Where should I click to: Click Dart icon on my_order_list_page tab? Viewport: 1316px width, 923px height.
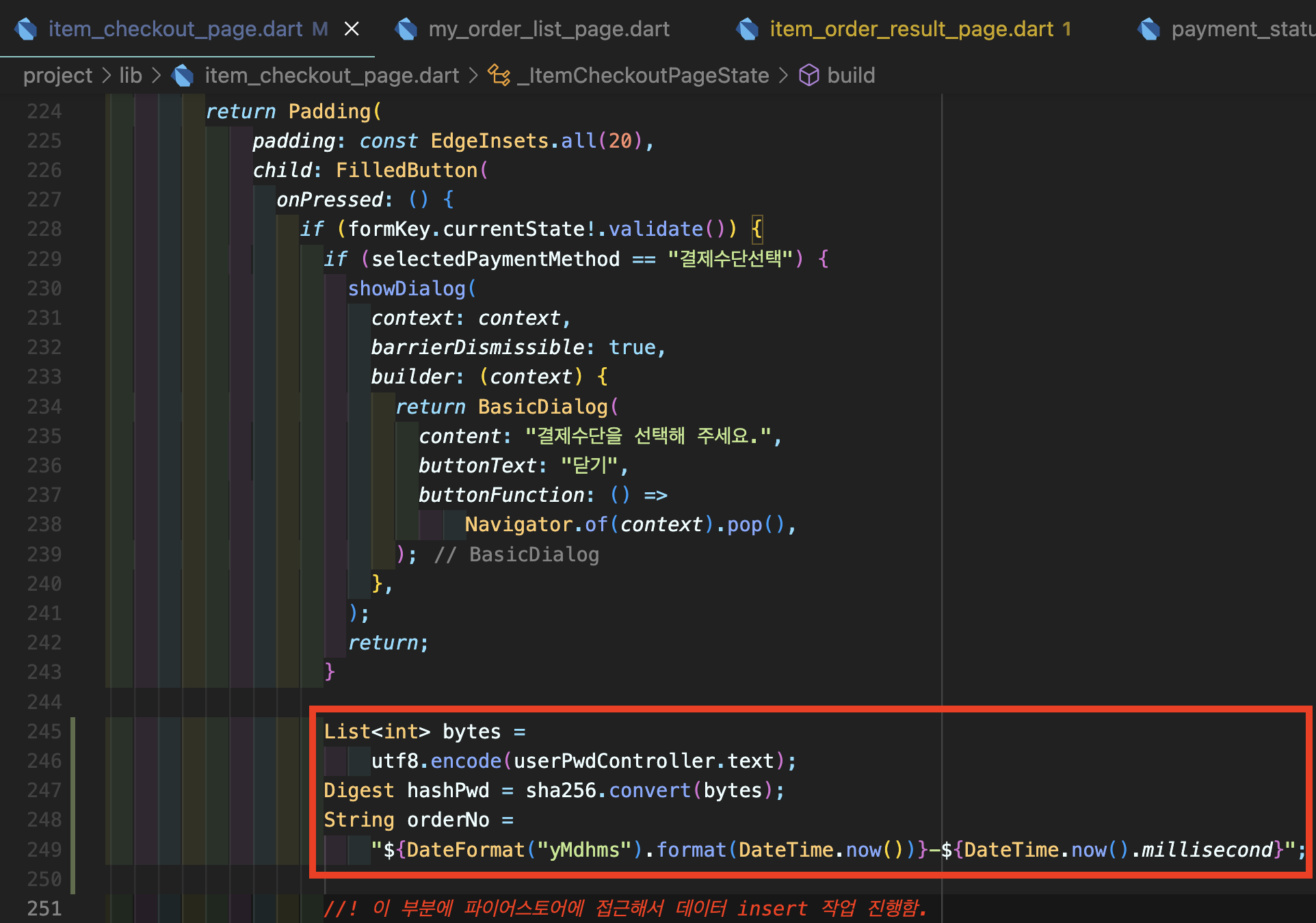click(x=406, y=29)
